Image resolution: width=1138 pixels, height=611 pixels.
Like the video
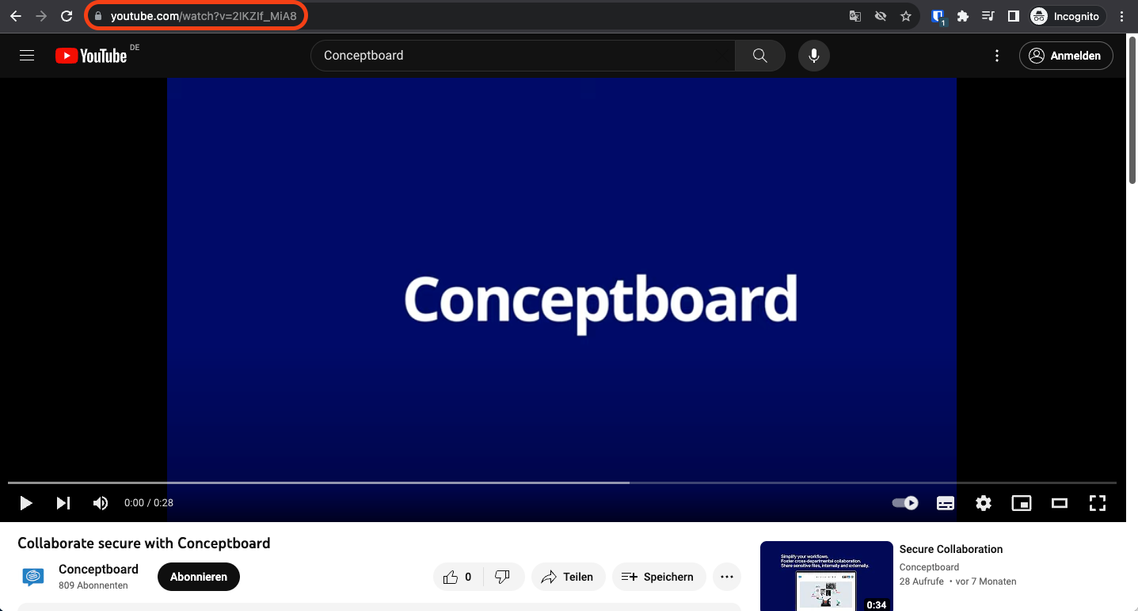click(x=458, y=577)
